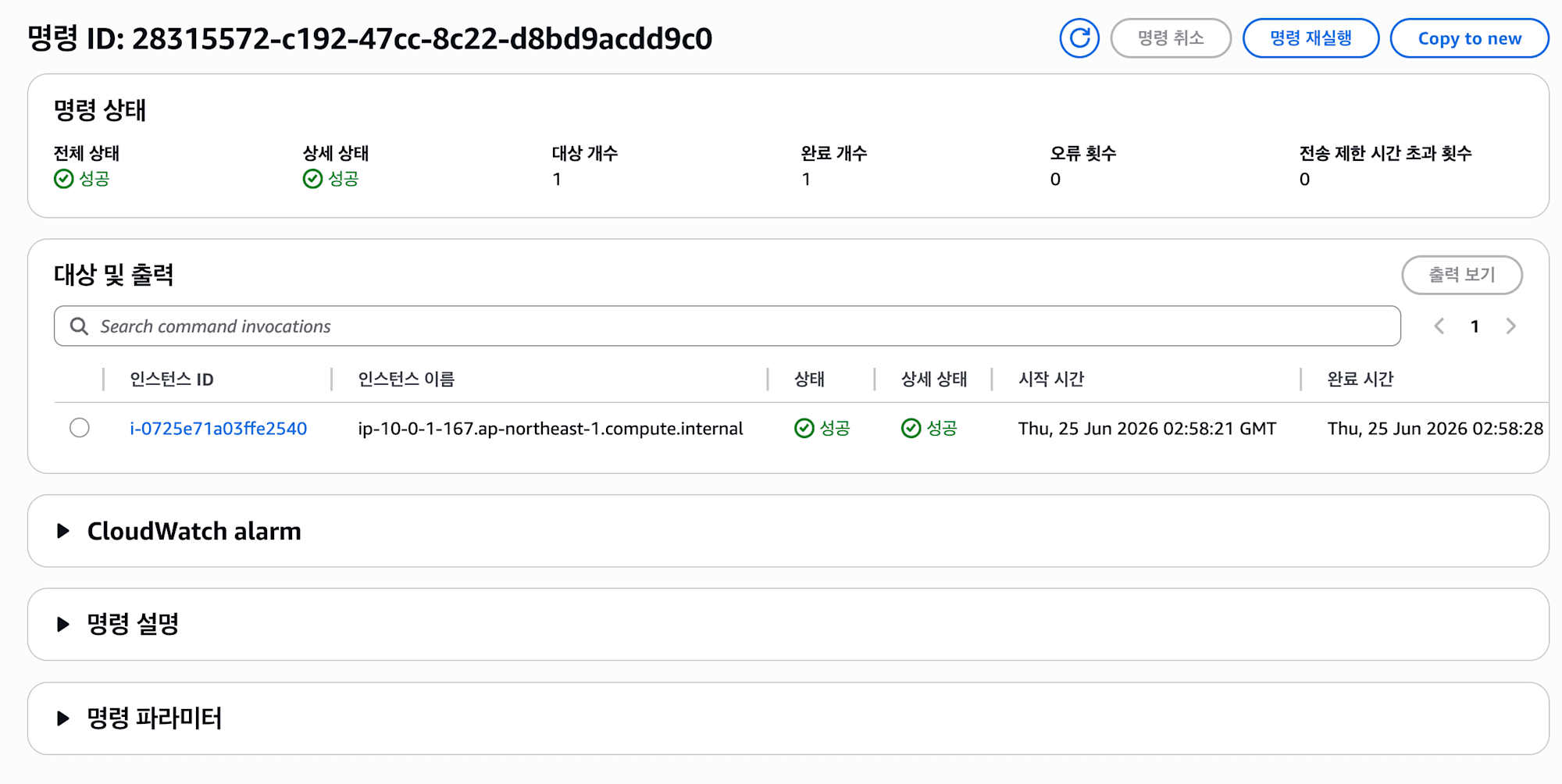Click 성공 icon in the row's 상태 column

[x=804, y=428]
